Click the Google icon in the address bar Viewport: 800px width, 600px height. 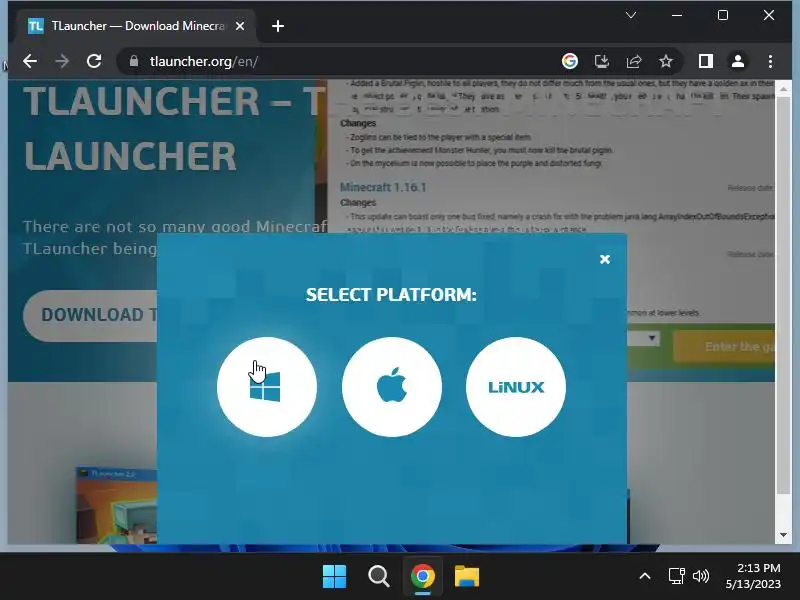coord(569,61)
